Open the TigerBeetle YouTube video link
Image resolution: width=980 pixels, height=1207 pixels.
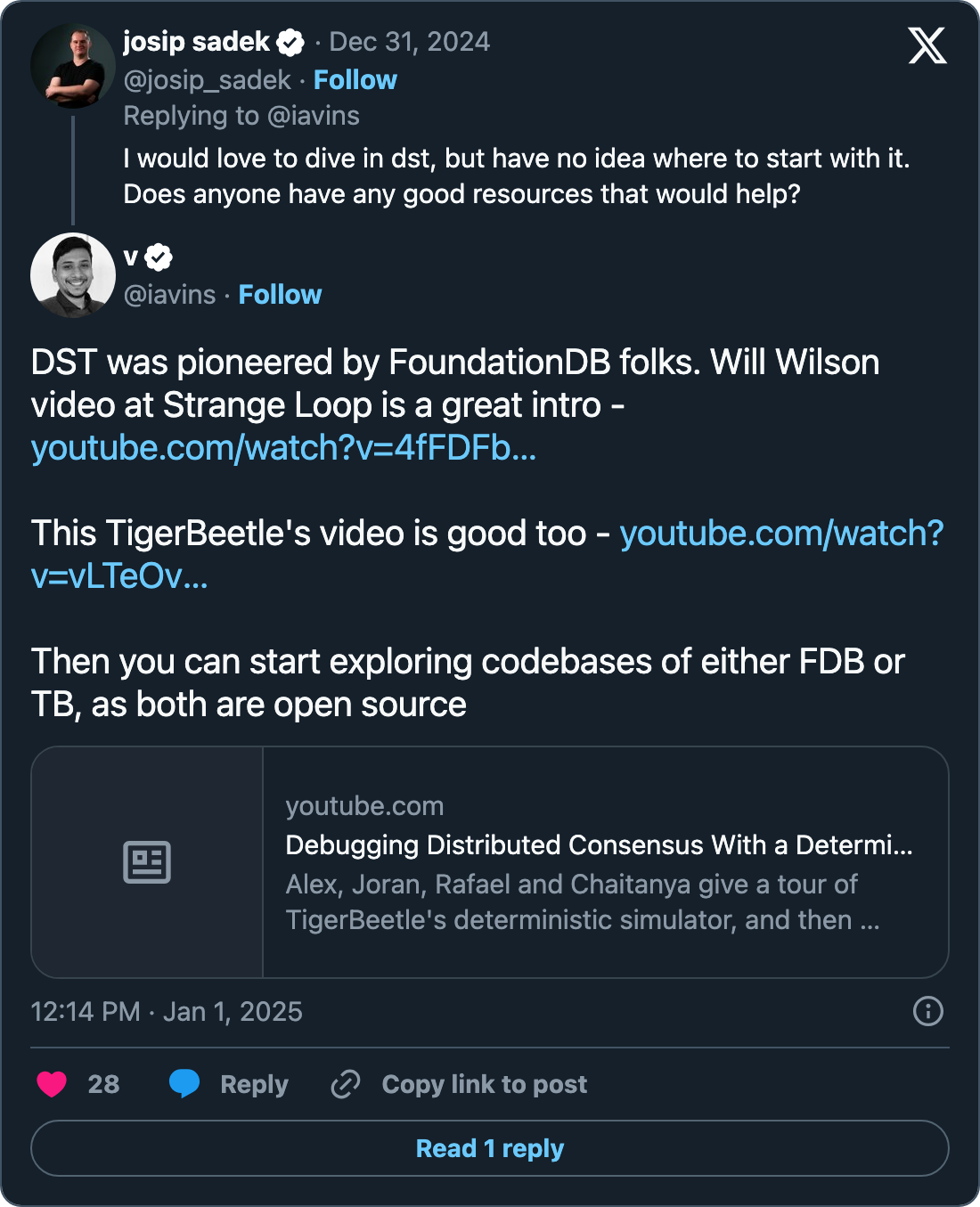click(x=780, y=534)
